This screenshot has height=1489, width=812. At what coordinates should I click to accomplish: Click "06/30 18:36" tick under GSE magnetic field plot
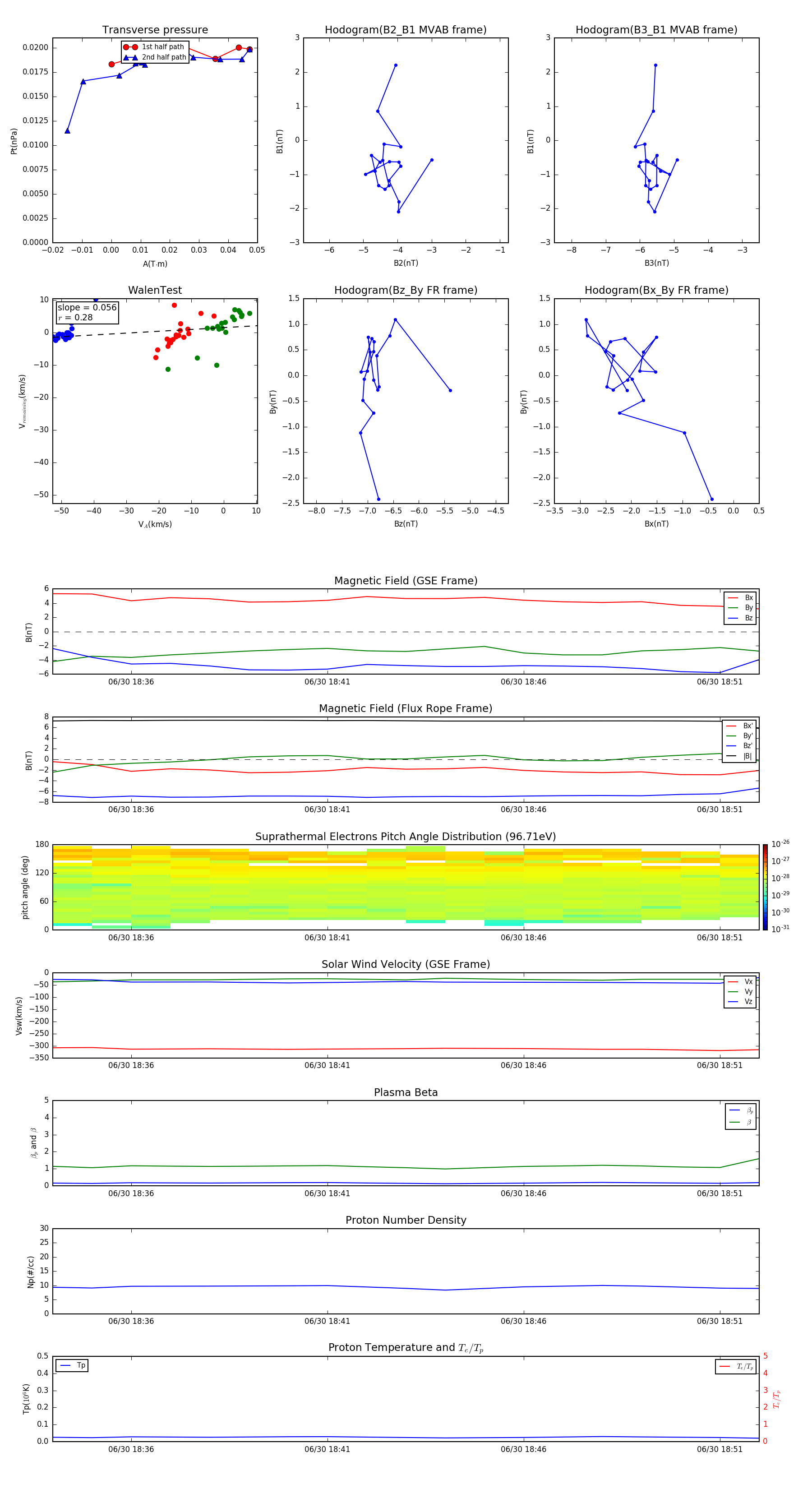pos(131,682)
